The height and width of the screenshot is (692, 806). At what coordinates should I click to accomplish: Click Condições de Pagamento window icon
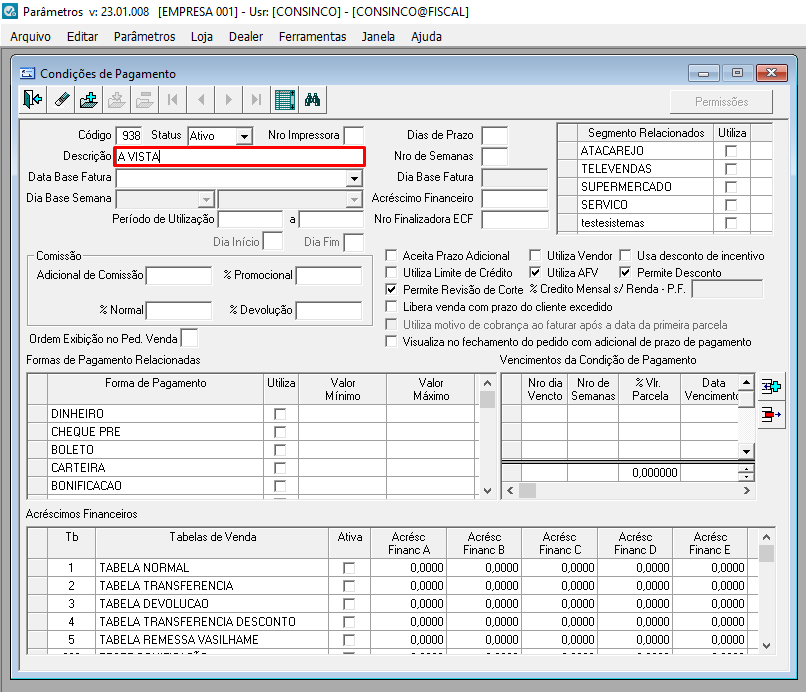tap(27, 74)
